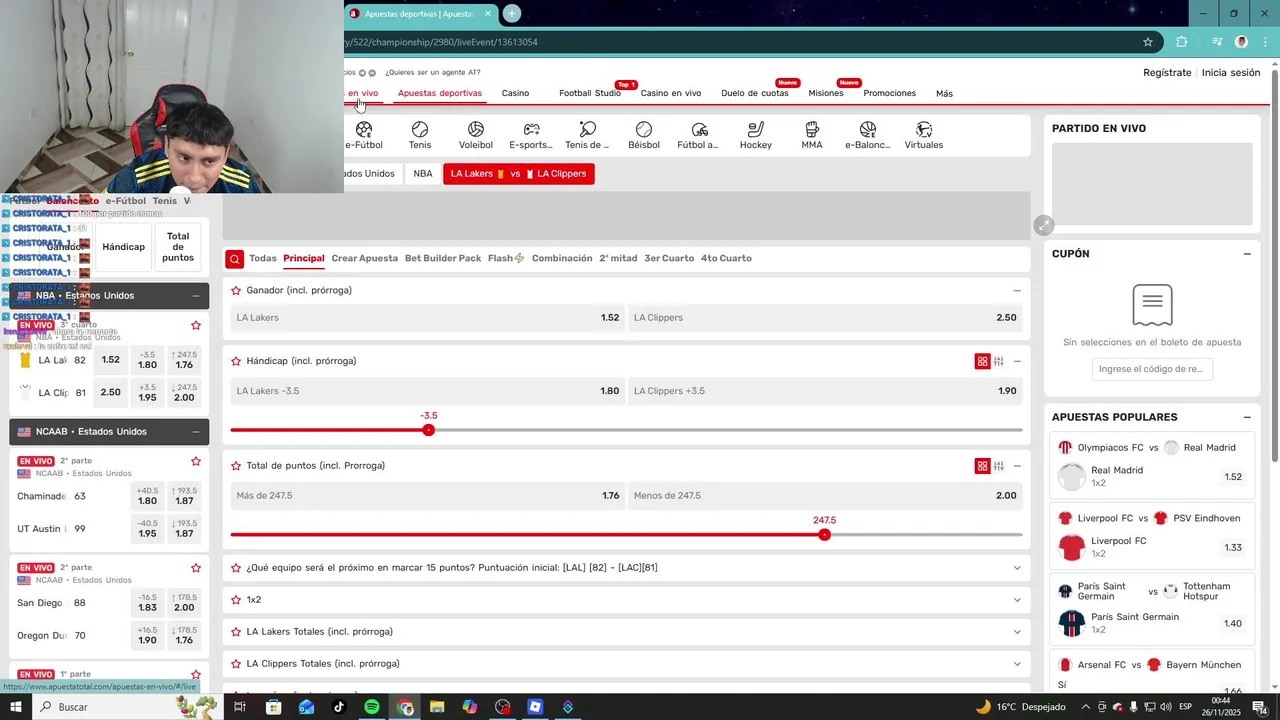Screen dimensions: 1280x720
Task: Open Total de puntos lines settings icon
Action: [999, 466]
